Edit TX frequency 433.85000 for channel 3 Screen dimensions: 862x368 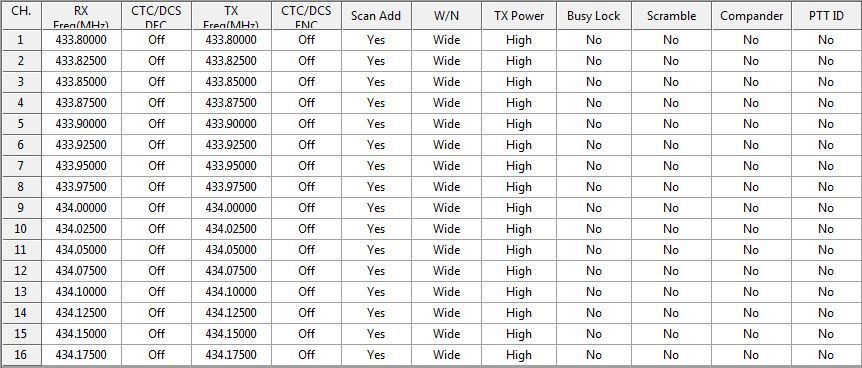tap(231, 82)
